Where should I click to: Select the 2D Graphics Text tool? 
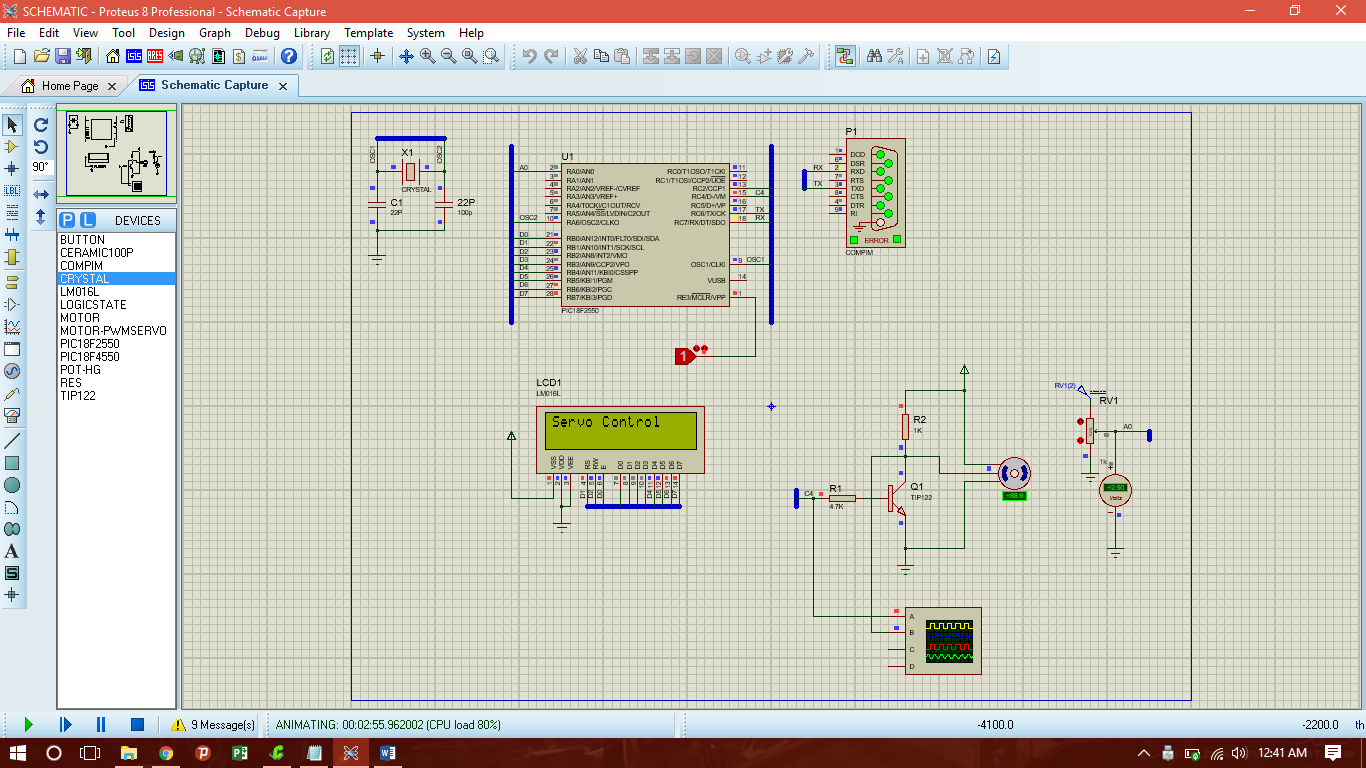pos(12,551)
